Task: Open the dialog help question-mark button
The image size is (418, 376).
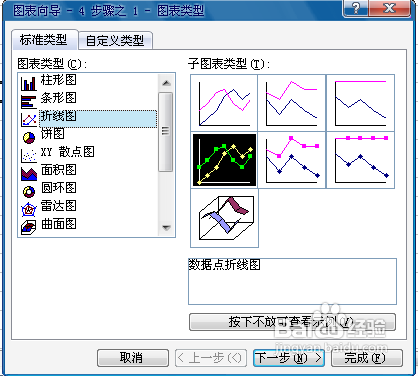Action: pos(356,8)
